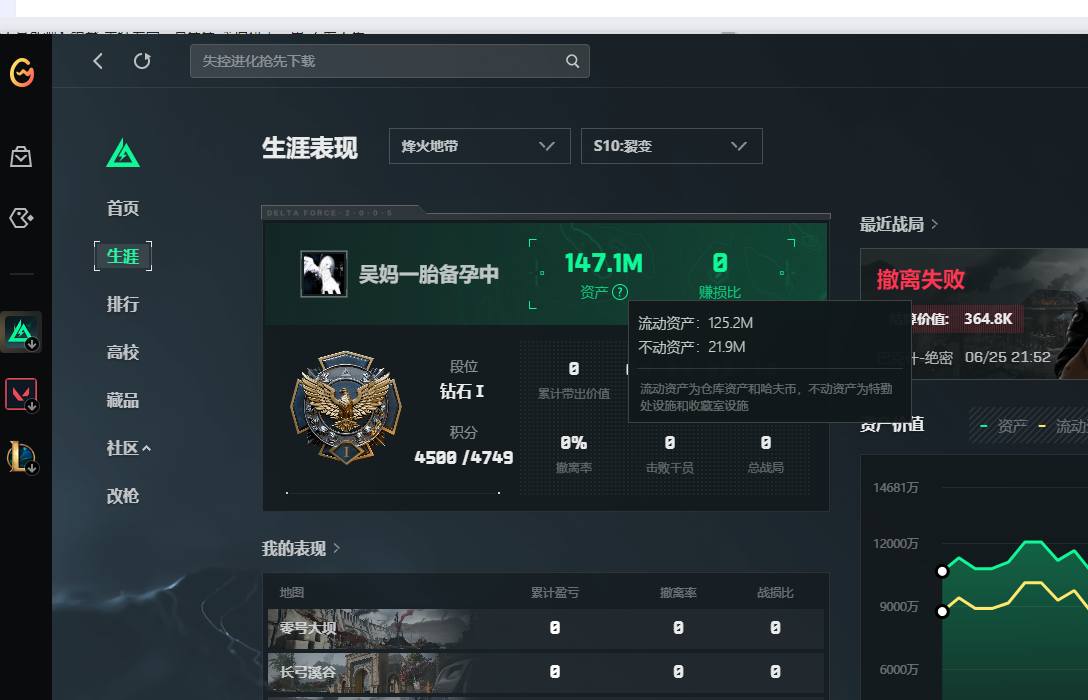Go back with the left arrow
Screen dimensions: 1088x700
[98, 61]
